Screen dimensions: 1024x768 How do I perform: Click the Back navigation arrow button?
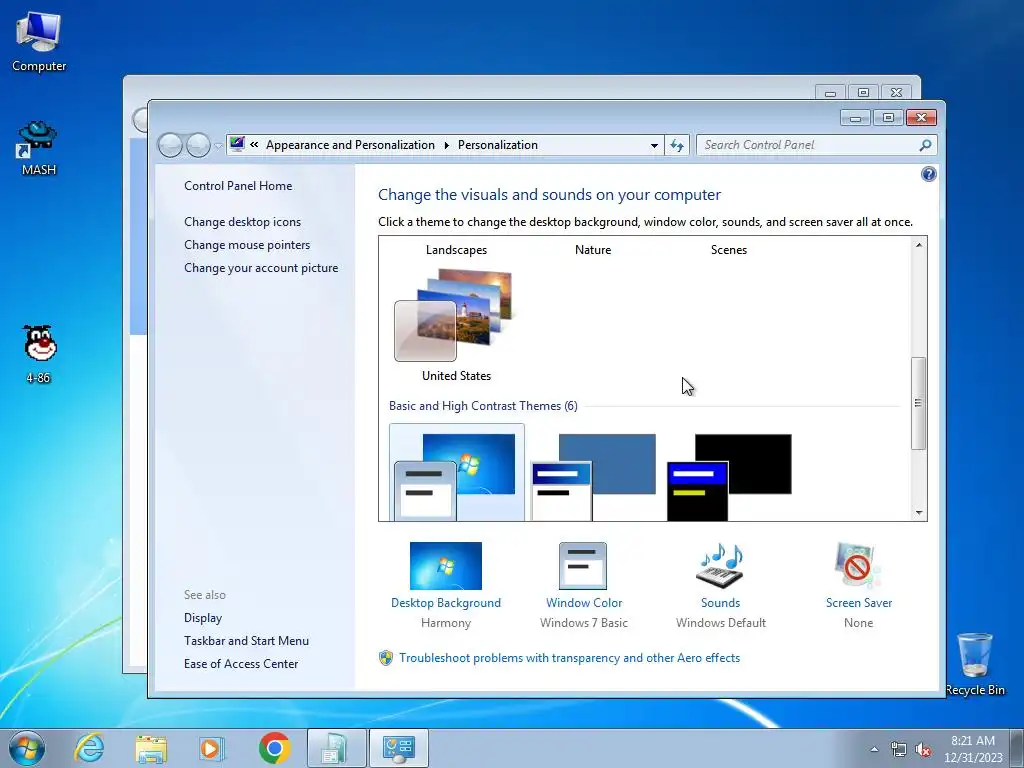[x=170, y=145]
